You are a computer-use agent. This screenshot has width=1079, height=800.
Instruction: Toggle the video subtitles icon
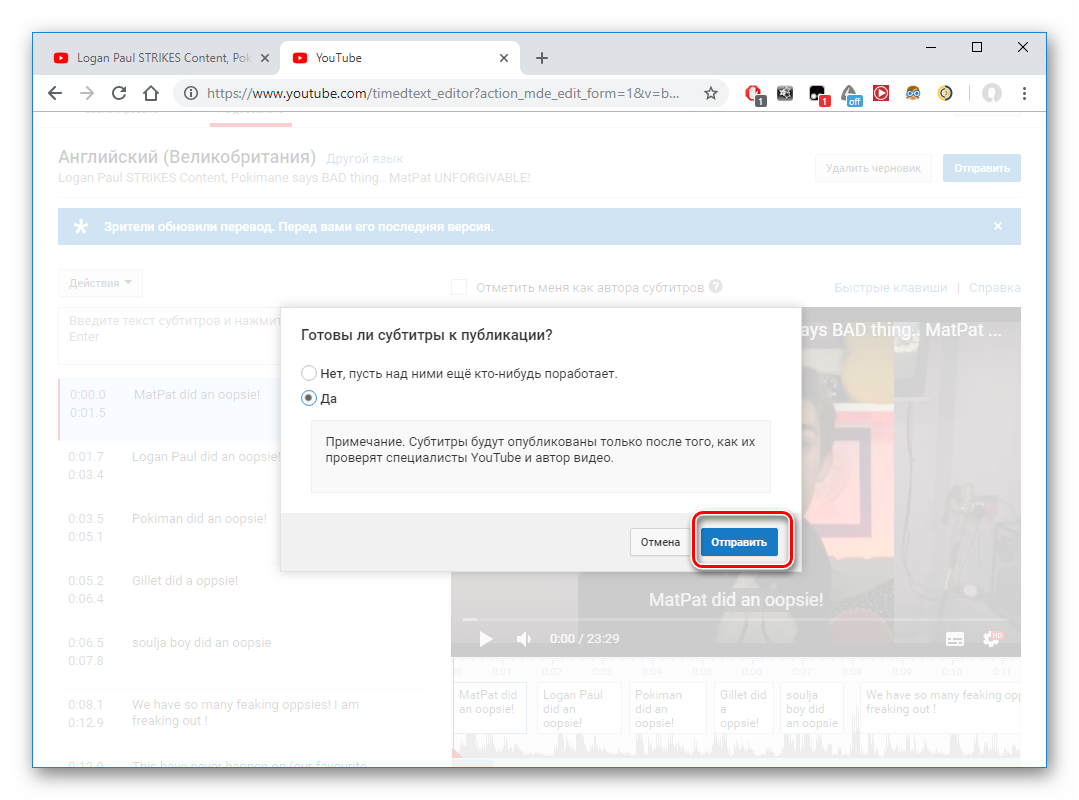[x=955, y=639]
